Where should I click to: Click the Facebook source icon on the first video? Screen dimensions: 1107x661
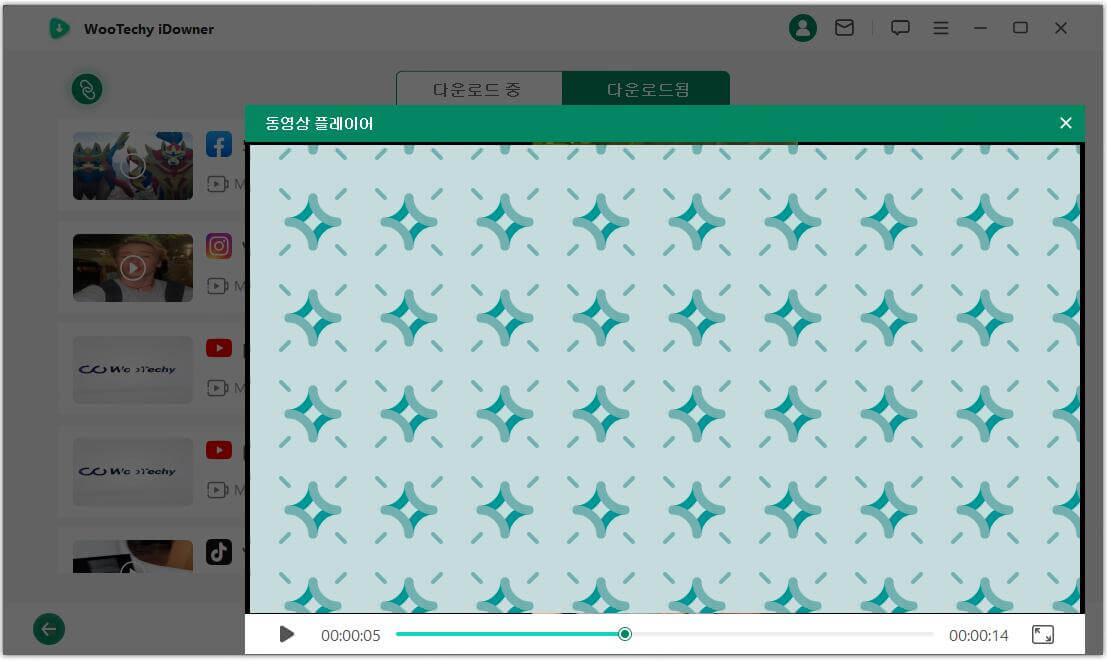[x=218, y=143]
